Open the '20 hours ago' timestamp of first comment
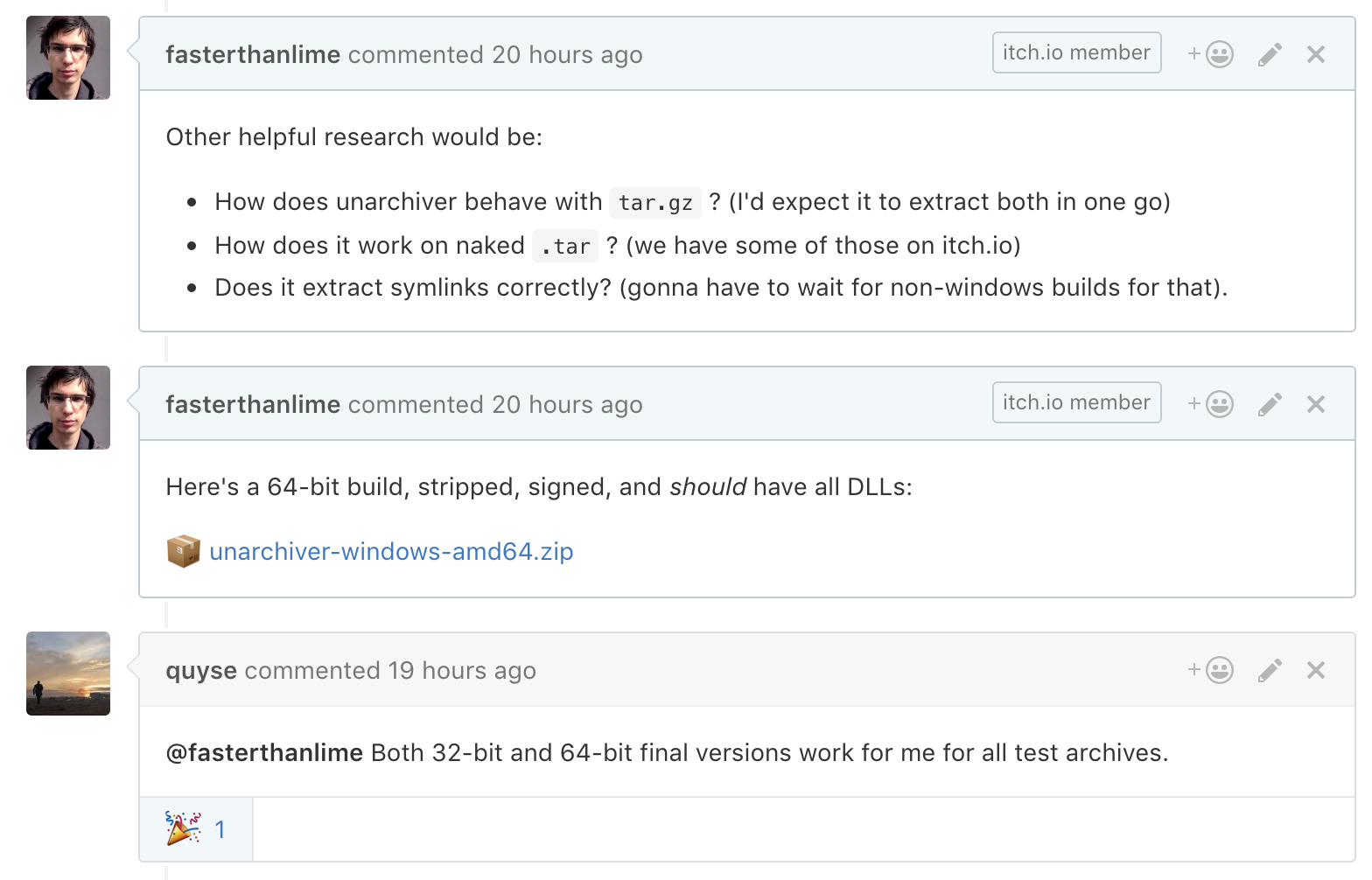The width and height of the screenshot is (1372, 880). [567, 55]
